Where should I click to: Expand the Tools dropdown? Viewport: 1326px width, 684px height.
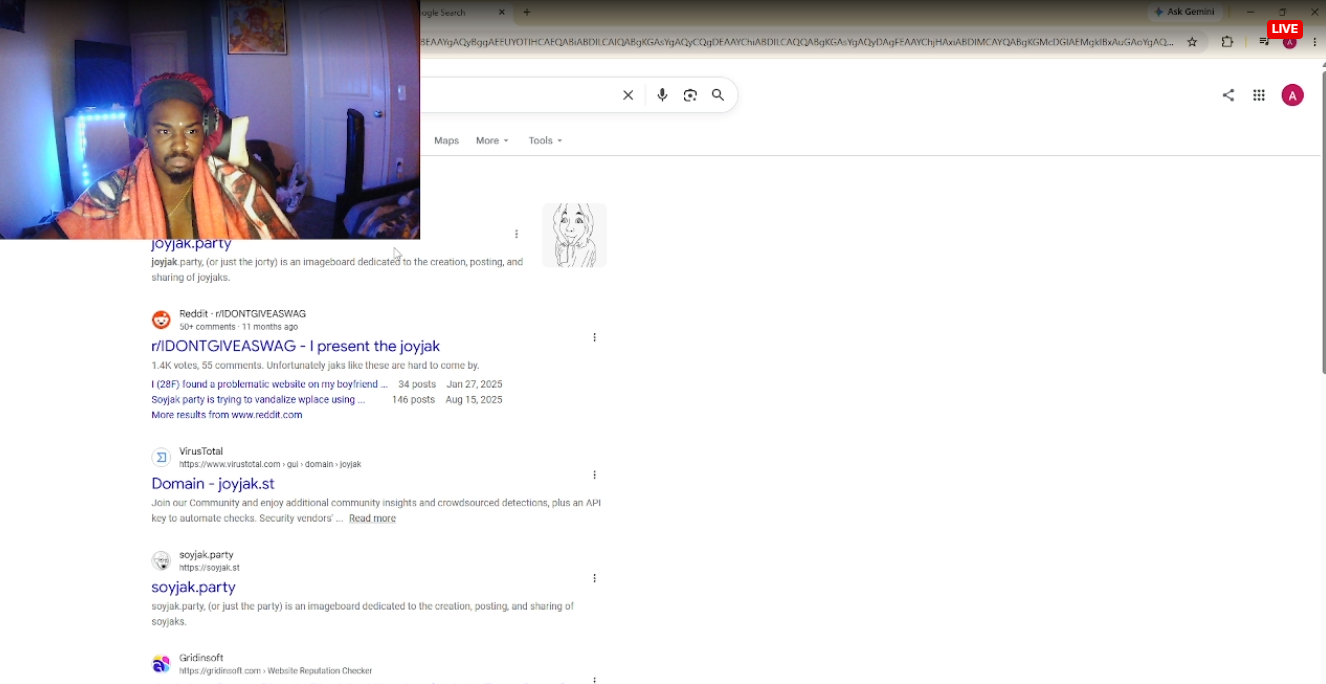(545, 141)
